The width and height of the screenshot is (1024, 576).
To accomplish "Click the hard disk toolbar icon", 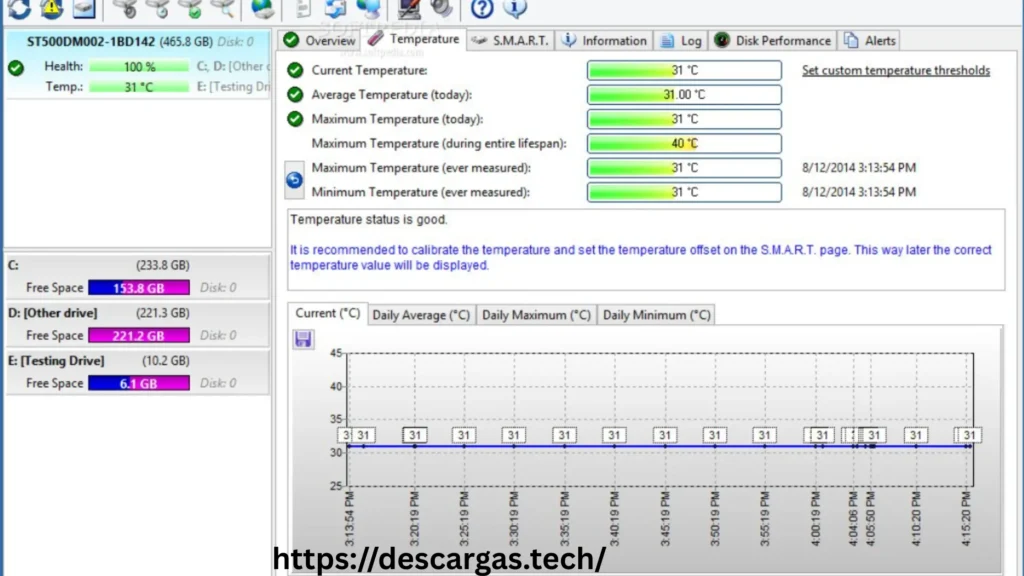I will click(x=84, y=8).
